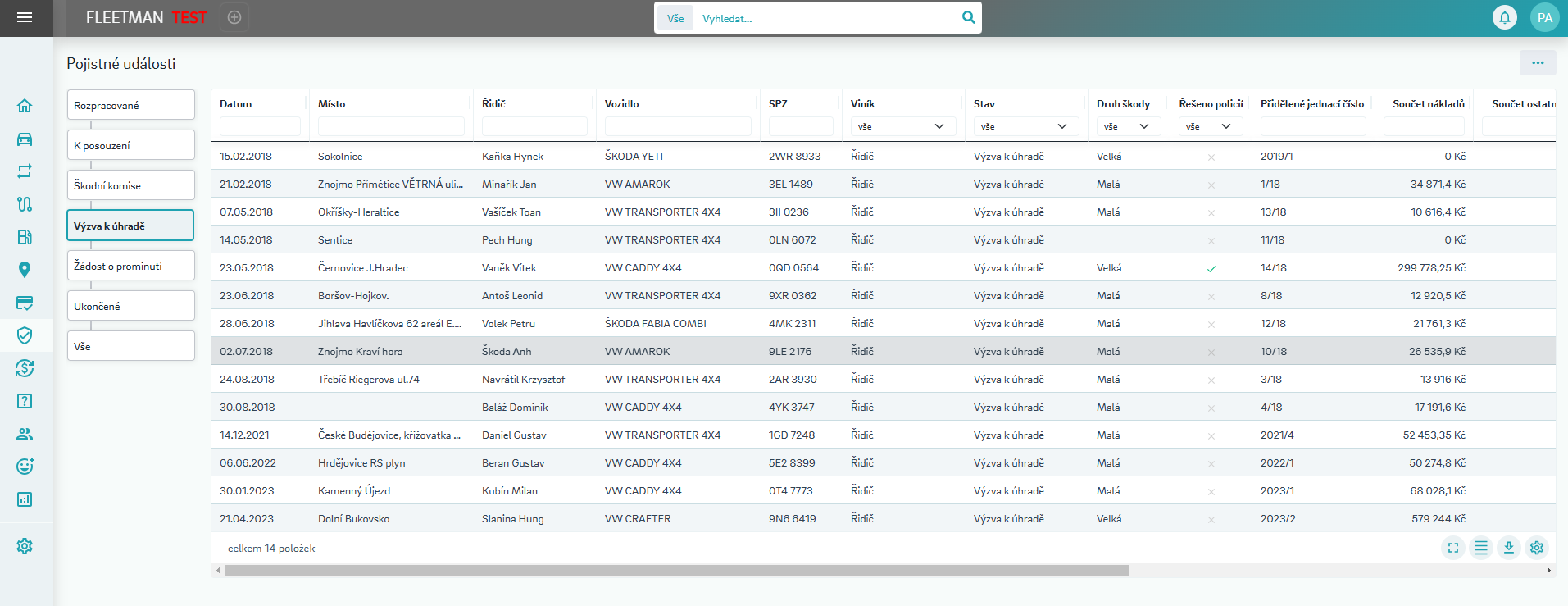
Task: Expand the Viník filter dropdown
Action: [x=902, y=126]
